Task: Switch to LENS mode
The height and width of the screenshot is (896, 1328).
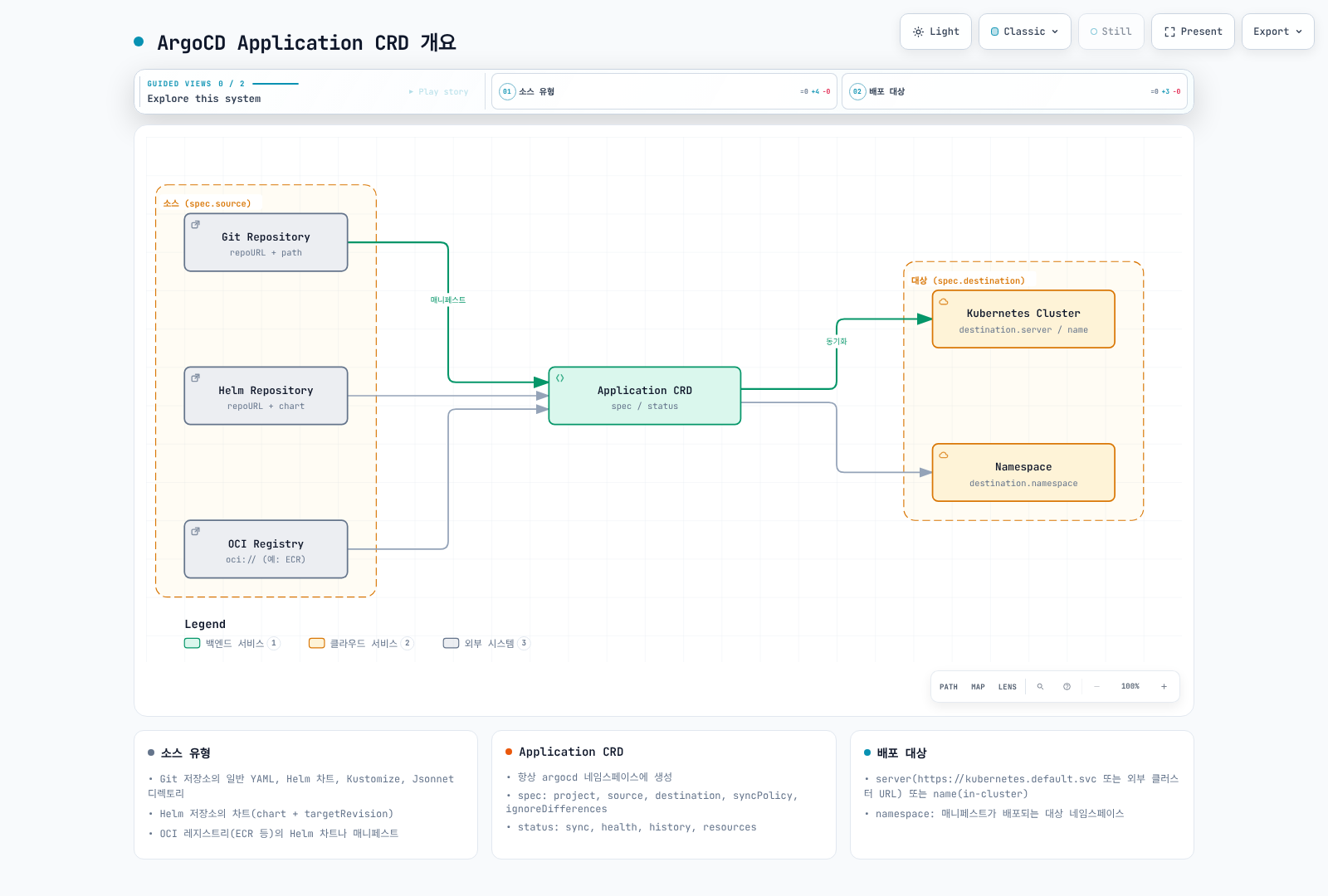Action: [x=1008, y=687]
